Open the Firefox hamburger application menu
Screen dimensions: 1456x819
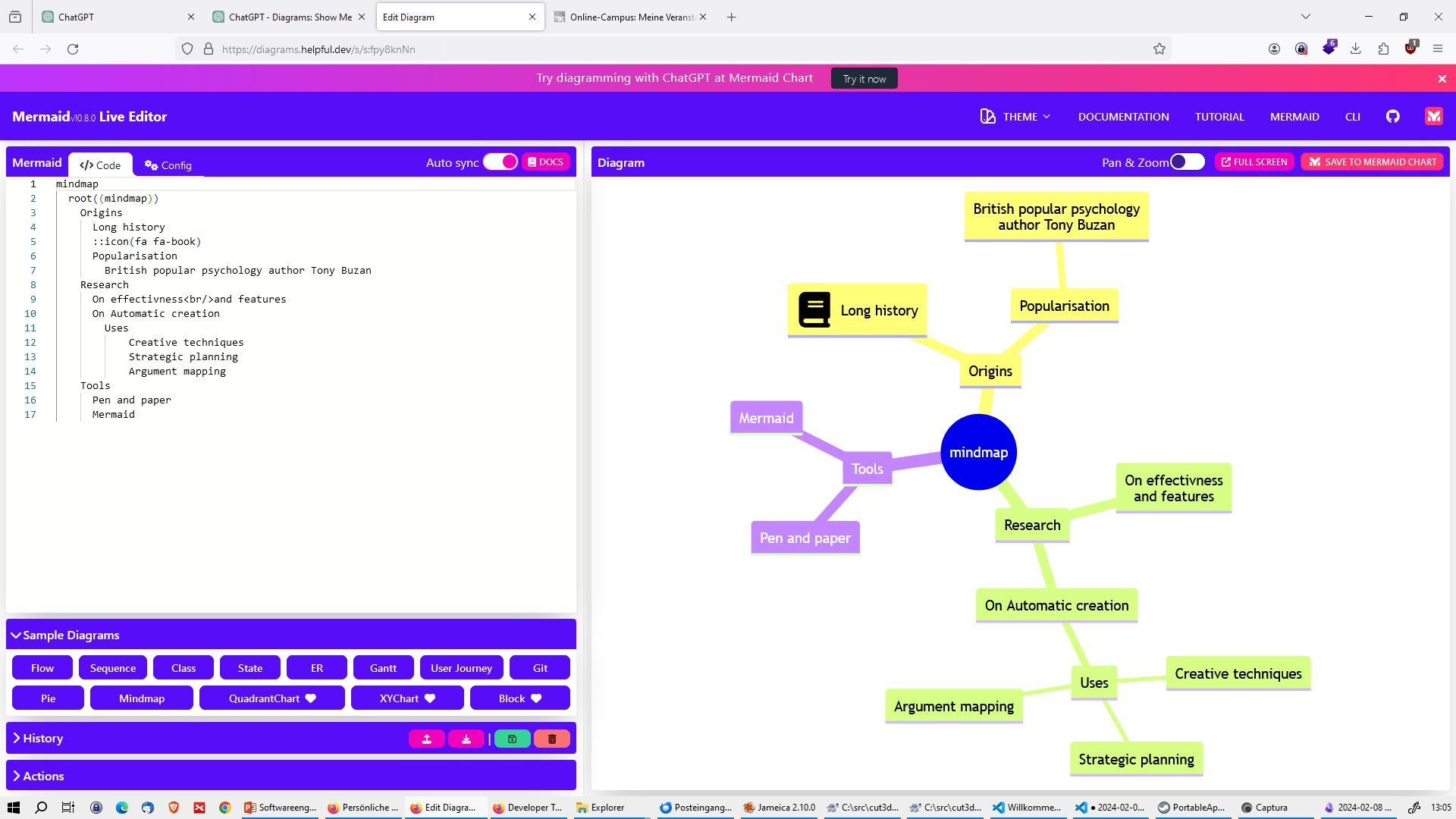pyautogui.click(x=1438, y=49)
